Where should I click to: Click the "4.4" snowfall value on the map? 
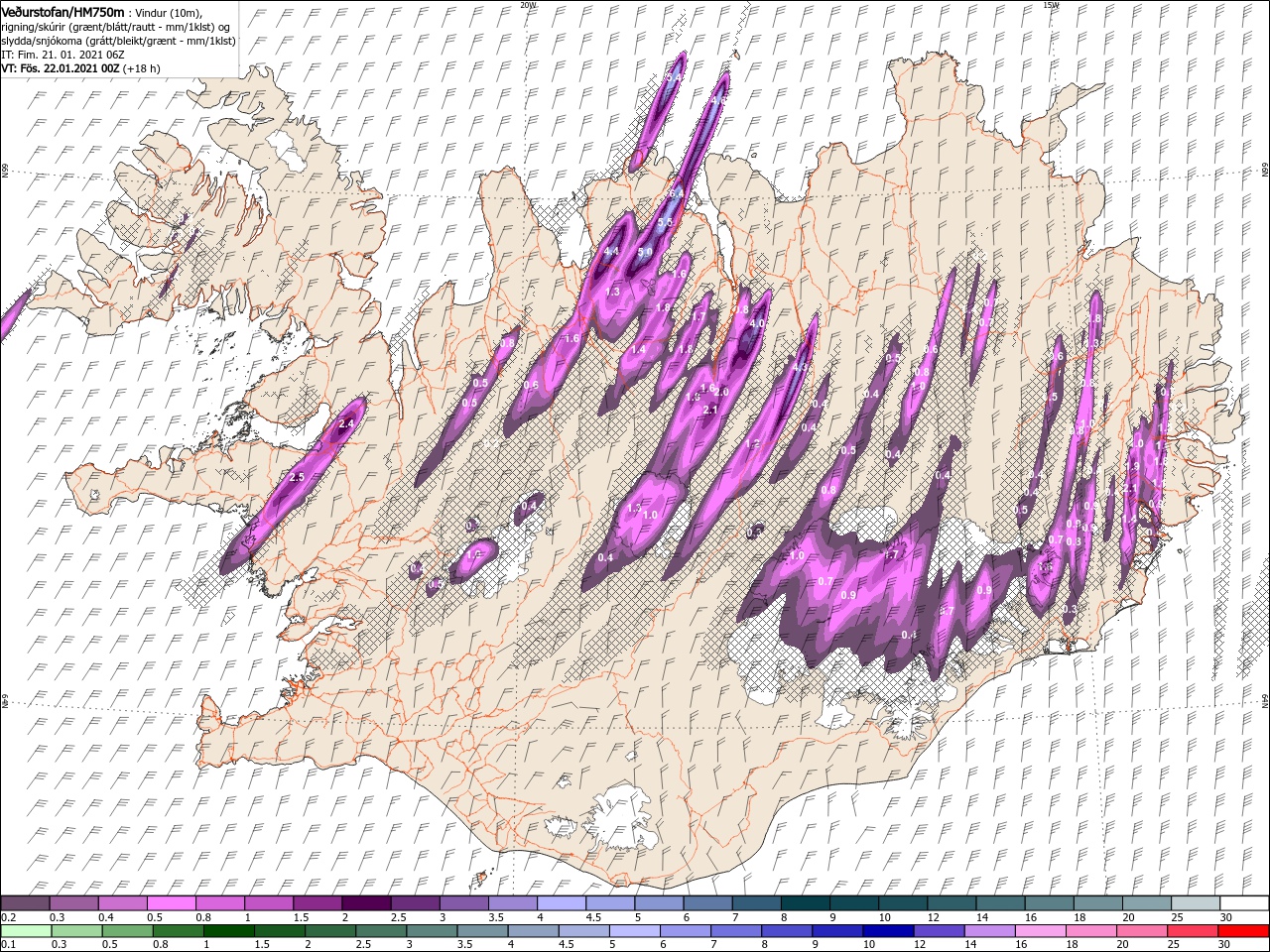611,252
